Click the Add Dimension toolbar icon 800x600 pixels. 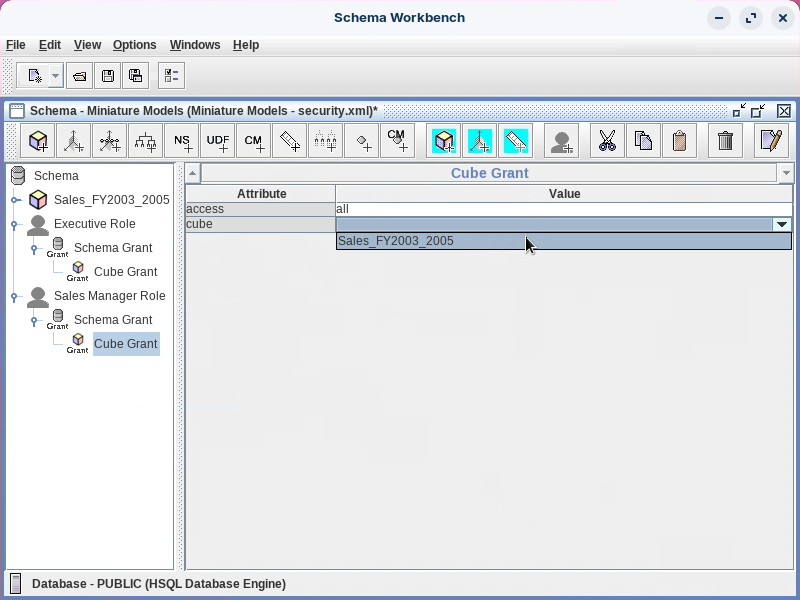click(x=74, y=141)
